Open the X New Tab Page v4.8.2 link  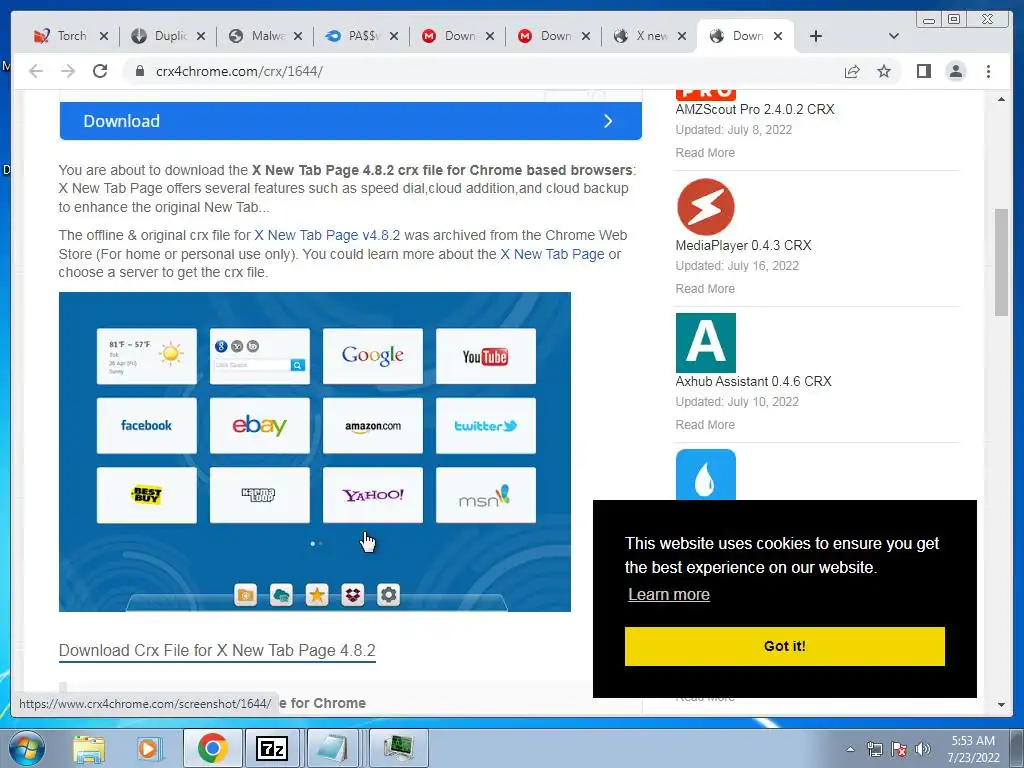point(327,235)
